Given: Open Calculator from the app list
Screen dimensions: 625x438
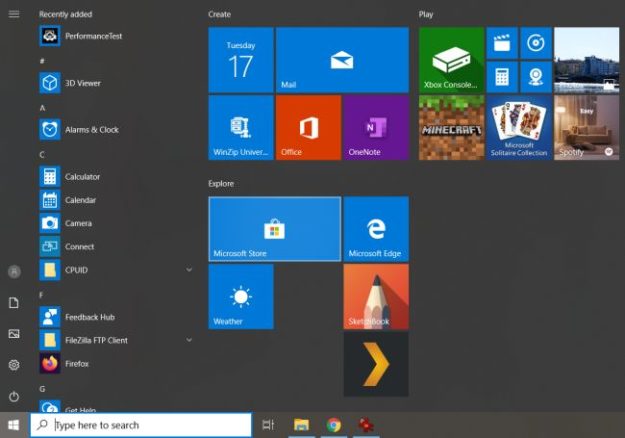Looking at the screenshot, I should 116,177.
